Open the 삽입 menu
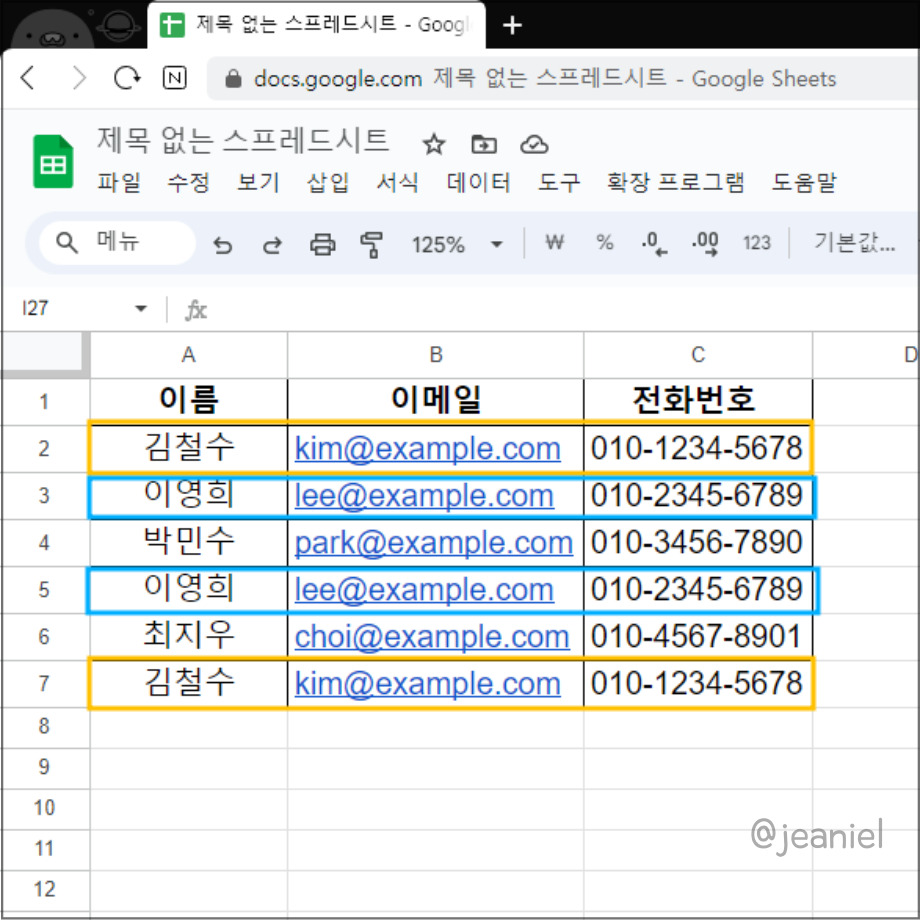Viewport: 920px width, 920px height. pyautogui.click(x=324, y=183)
